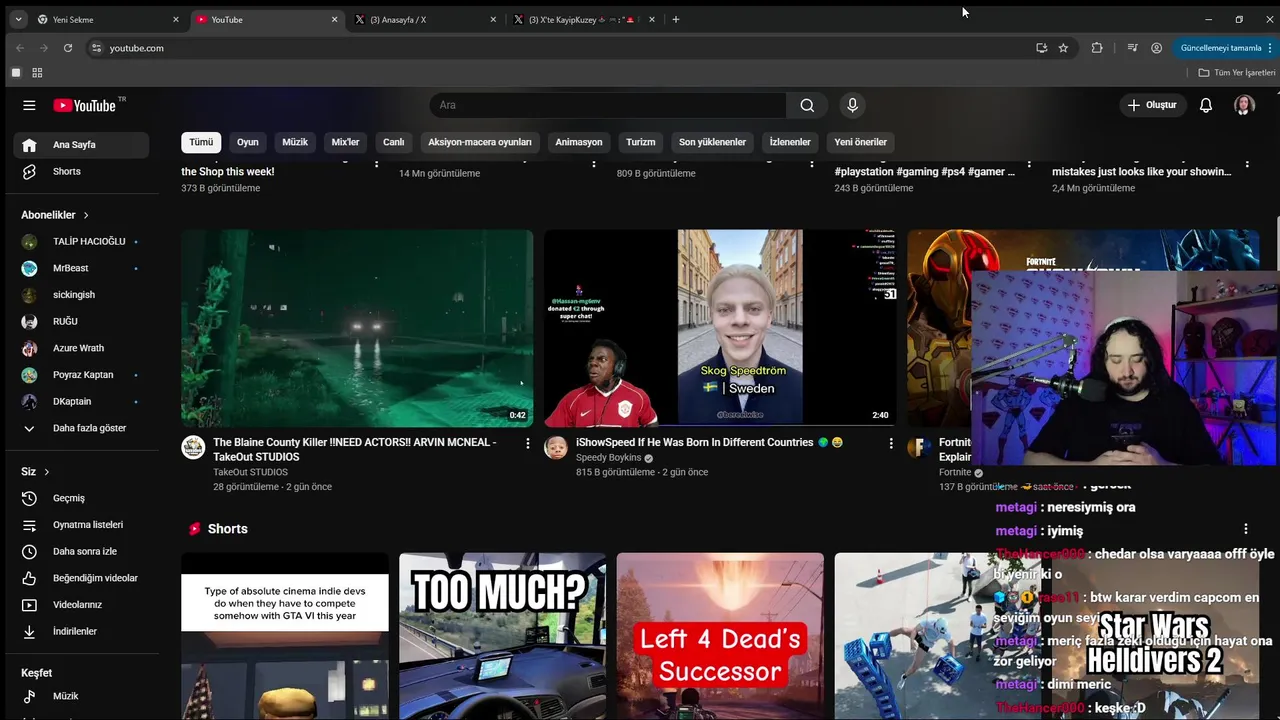Open DKaptain channel subscription
Viewport: 1280px width, 720px height.
point(81,402)
